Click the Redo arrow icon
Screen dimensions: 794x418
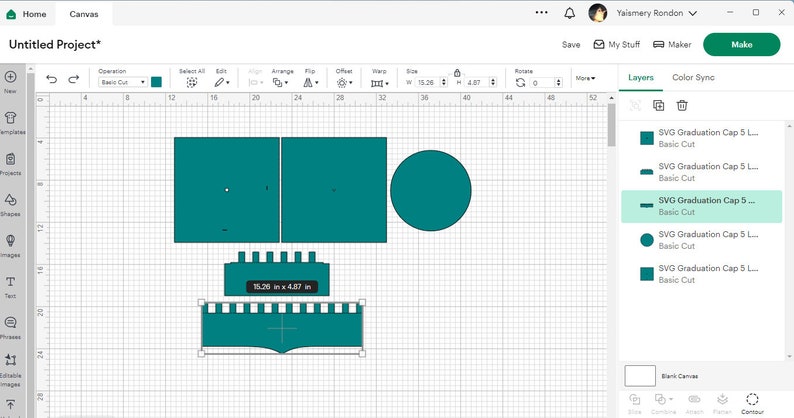point(74,79)
